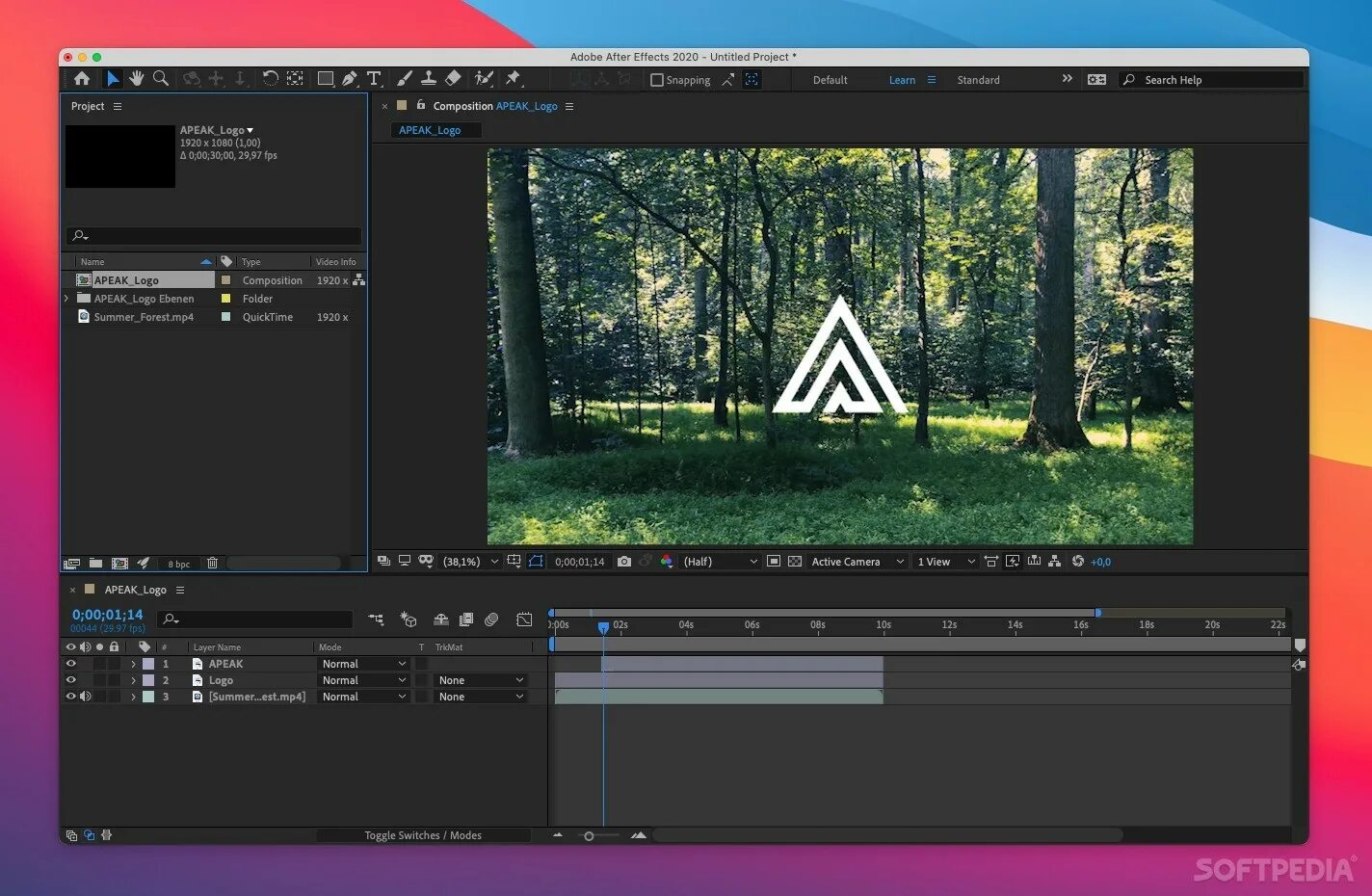Viewport: 1372px width, 896px height.
Task: Create a new folder in Project panel
Action: point(95,563)
